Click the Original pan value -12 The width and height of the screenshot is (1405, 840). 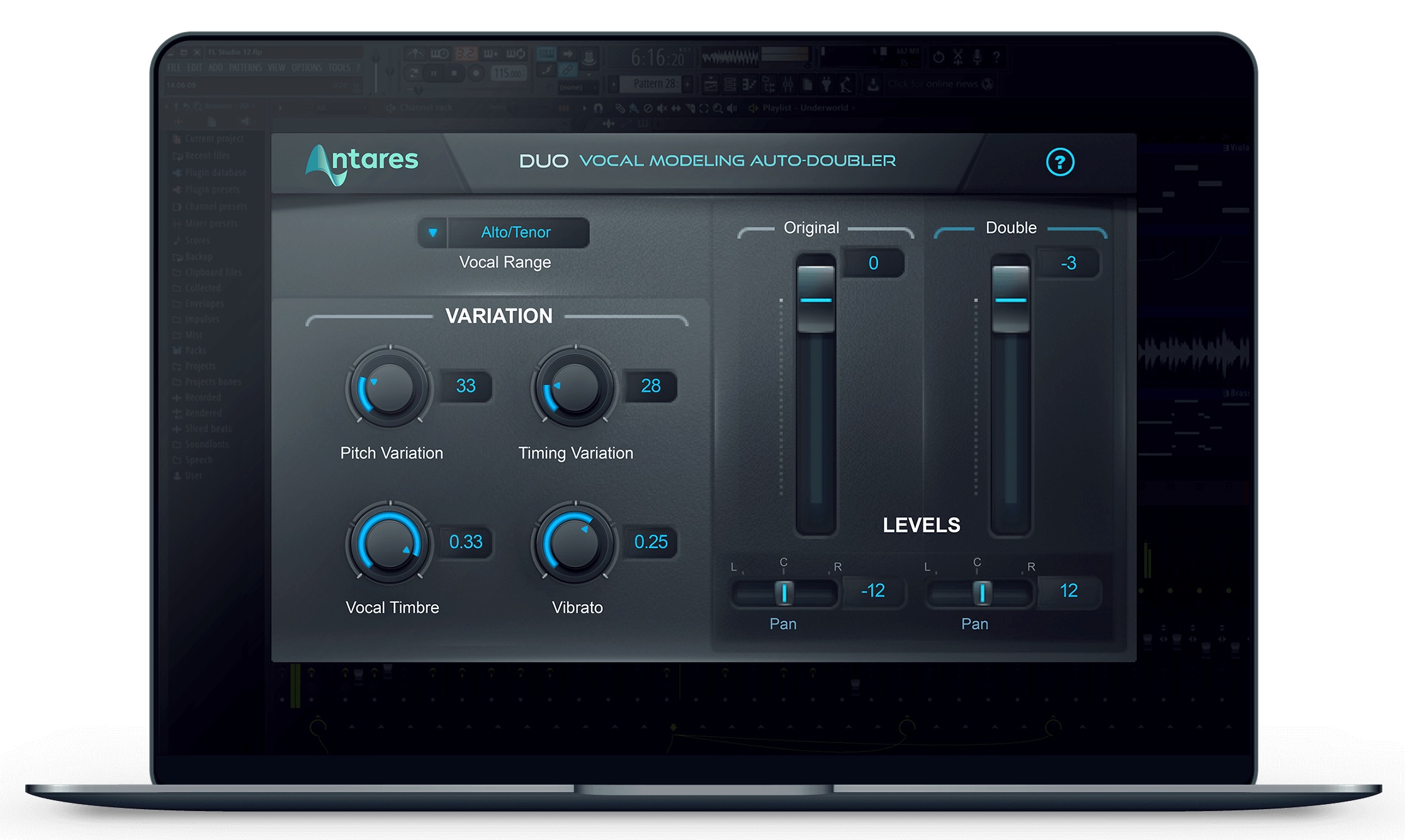pyautogui.click(x=873, y=591)
